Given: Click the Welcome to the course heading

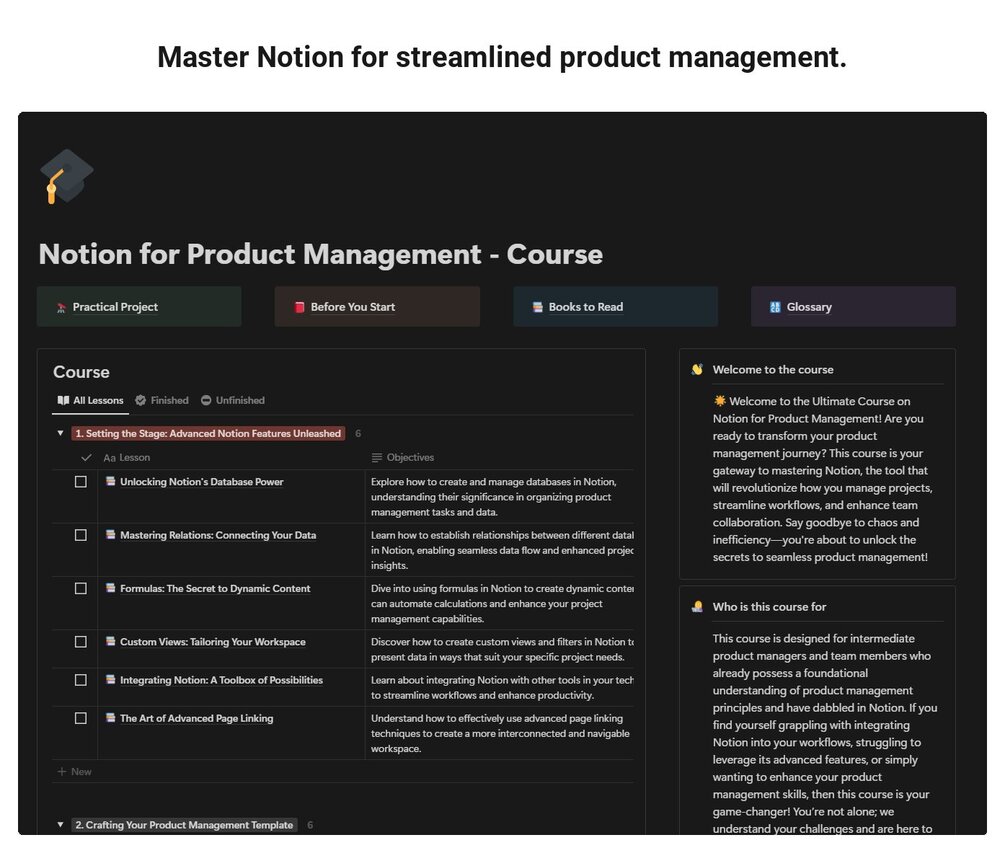Looking at the screenshot, I should tap(773, 370).
